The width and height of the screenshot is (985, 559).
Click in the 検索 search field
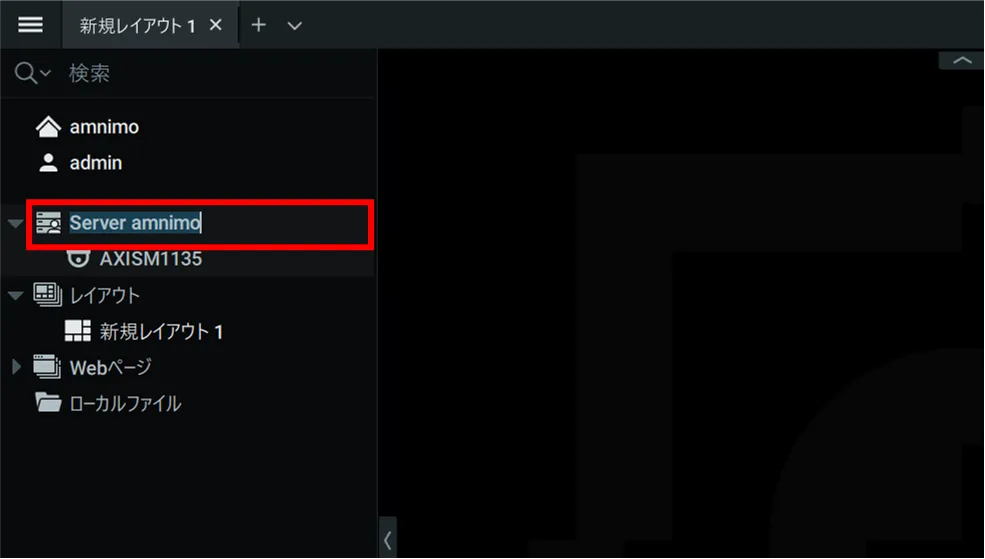(x=217, y=73)
